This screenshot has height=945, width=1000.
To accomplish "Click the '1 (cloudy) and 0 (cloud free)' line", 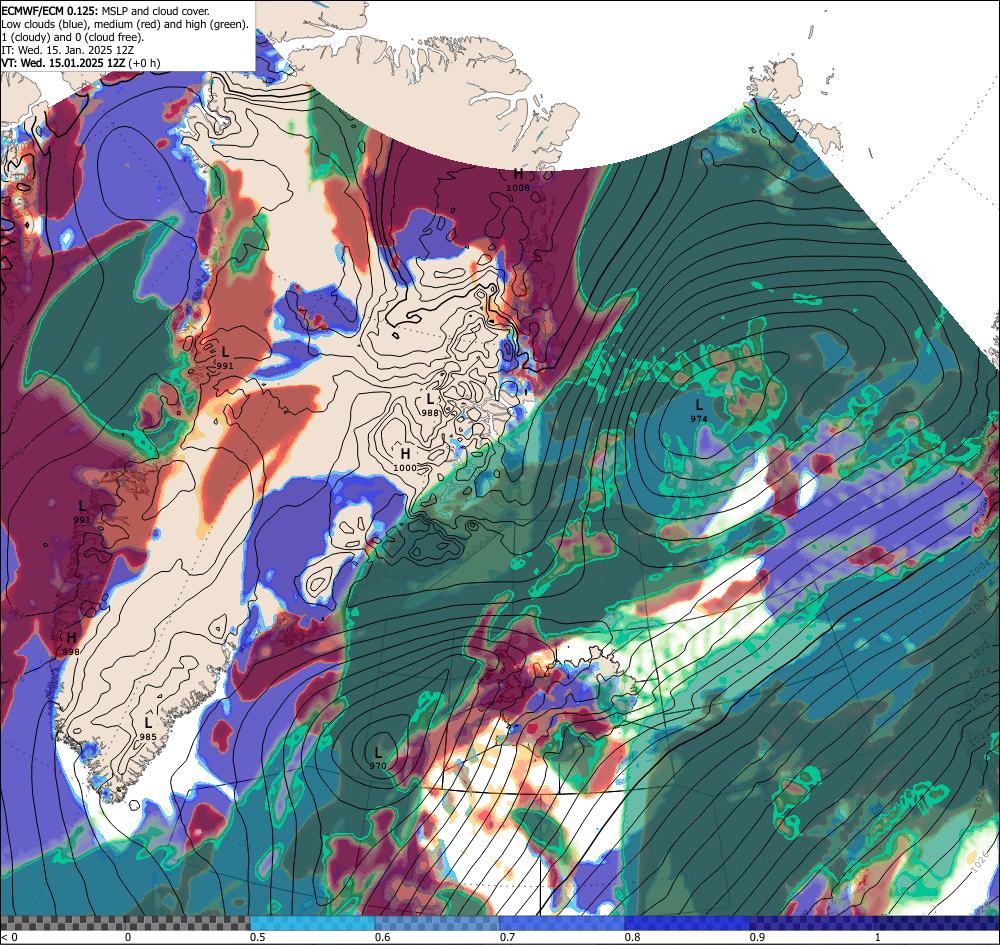I will tap(73, 37).
